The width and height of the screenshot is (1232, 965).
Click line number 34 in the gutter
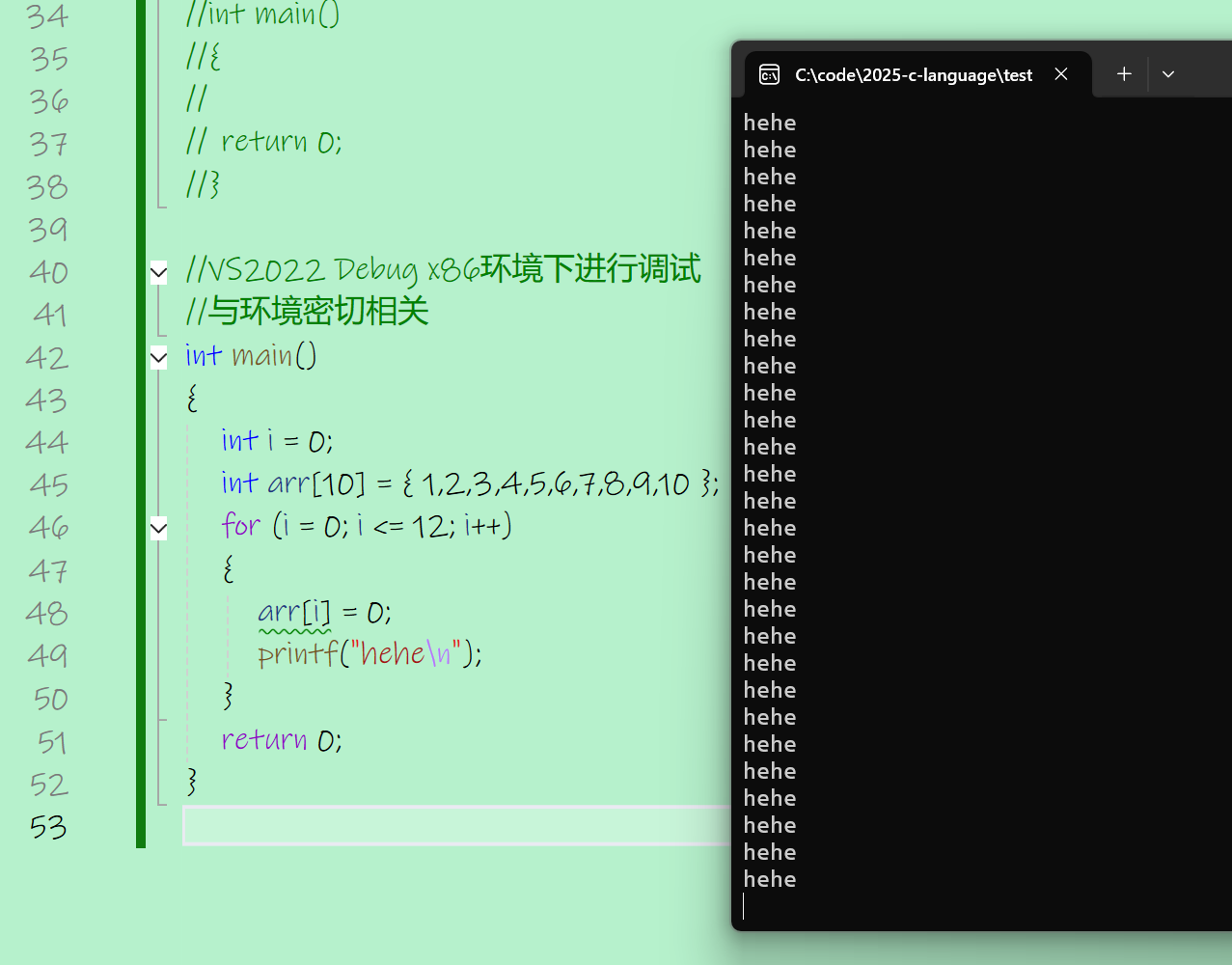pos(47,16)
